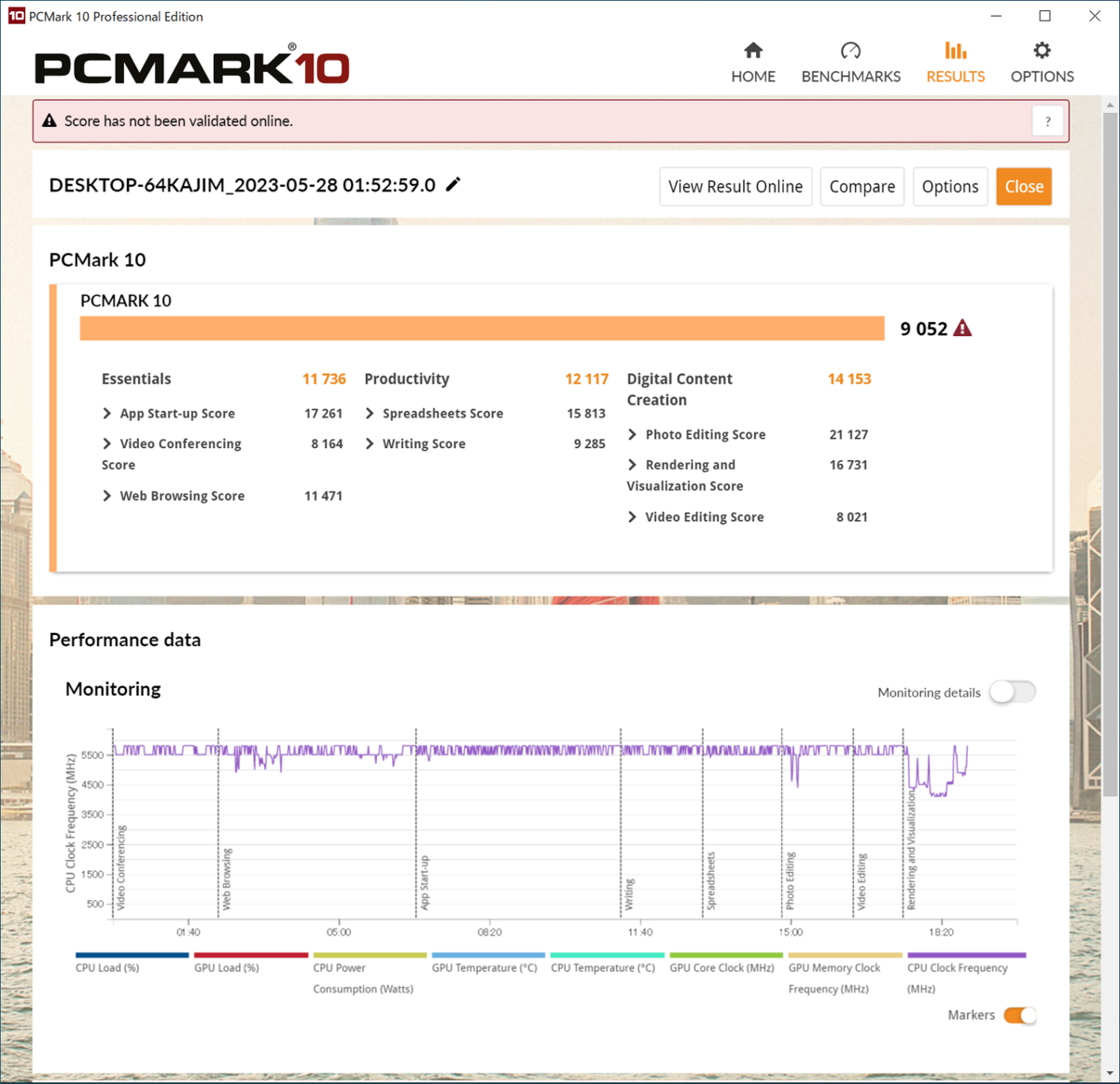Image resolution: width=1120 pixels, height=1084 pixels.
Task: Edit result name with pencil icon
Action: (x=454, y=185)
